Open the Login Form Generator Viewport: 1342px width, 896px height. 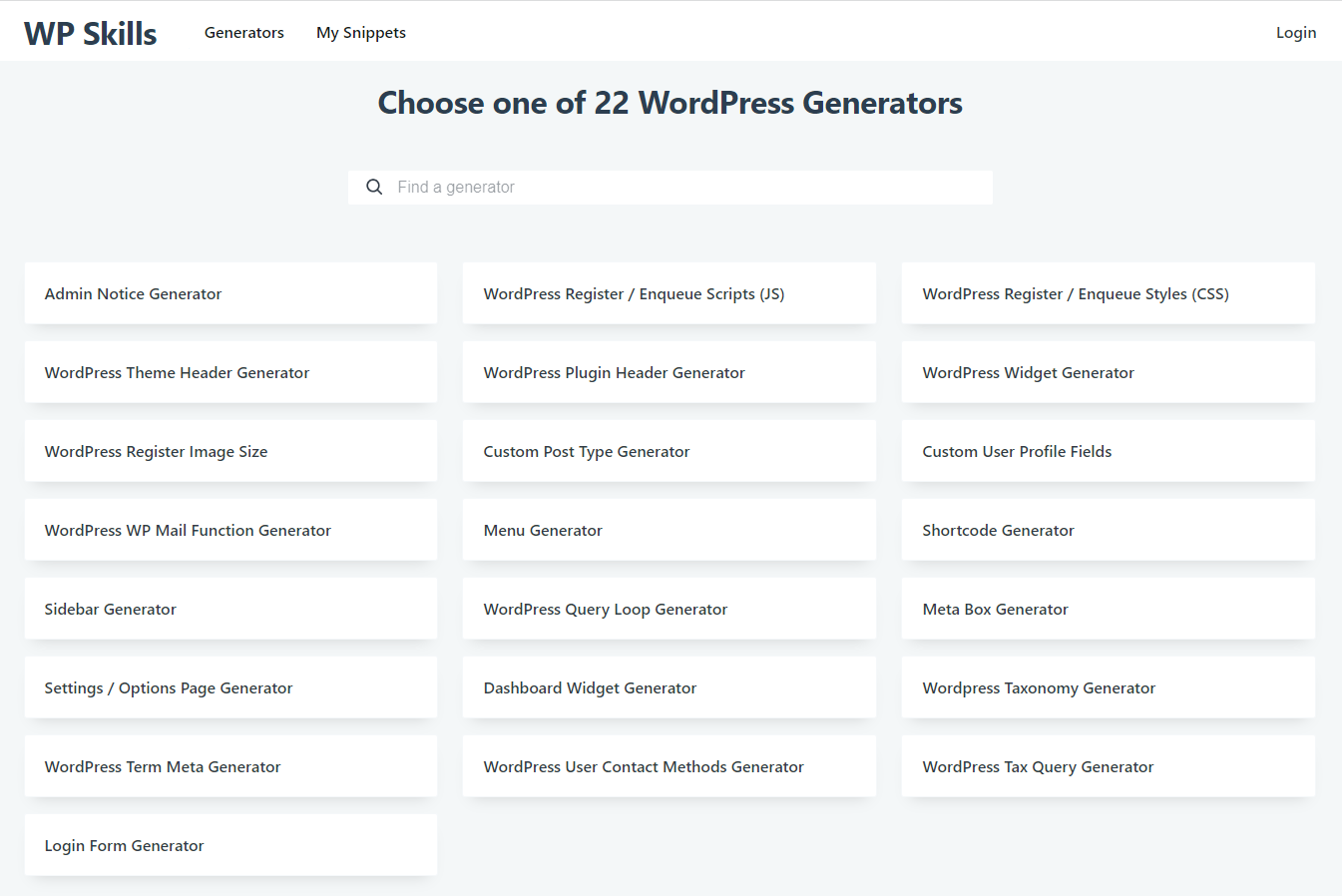pos(230,844)
